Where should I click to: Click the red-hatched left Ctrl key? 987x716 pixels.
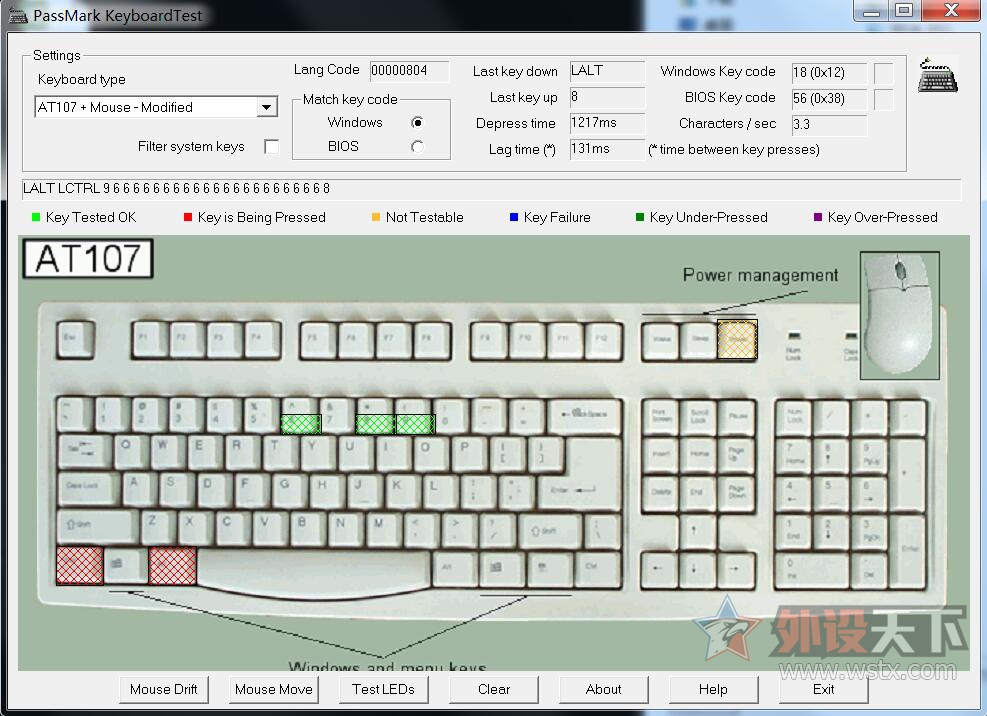tap(80, 565)
